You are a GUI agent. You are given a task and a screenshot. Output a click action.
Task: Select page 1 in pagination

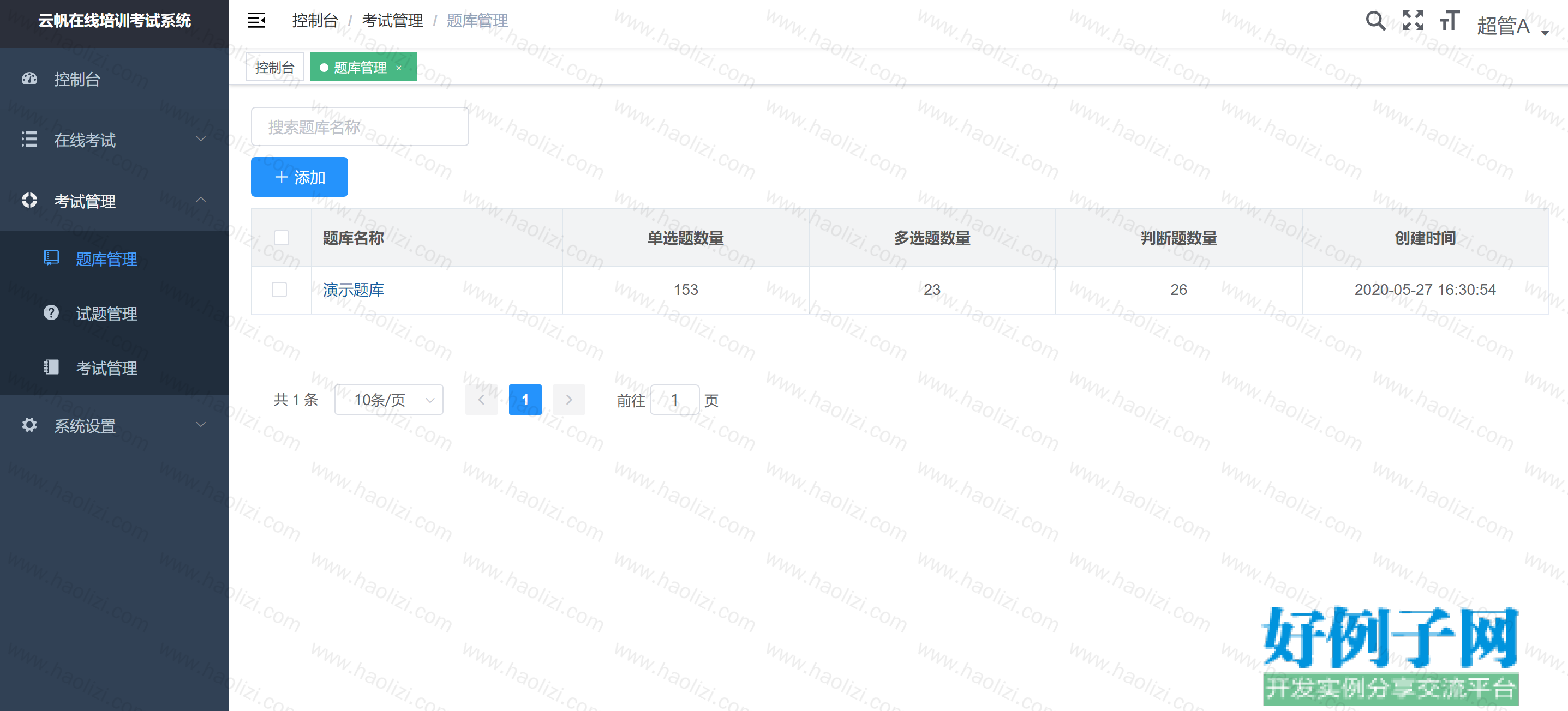tap(525, 400)
